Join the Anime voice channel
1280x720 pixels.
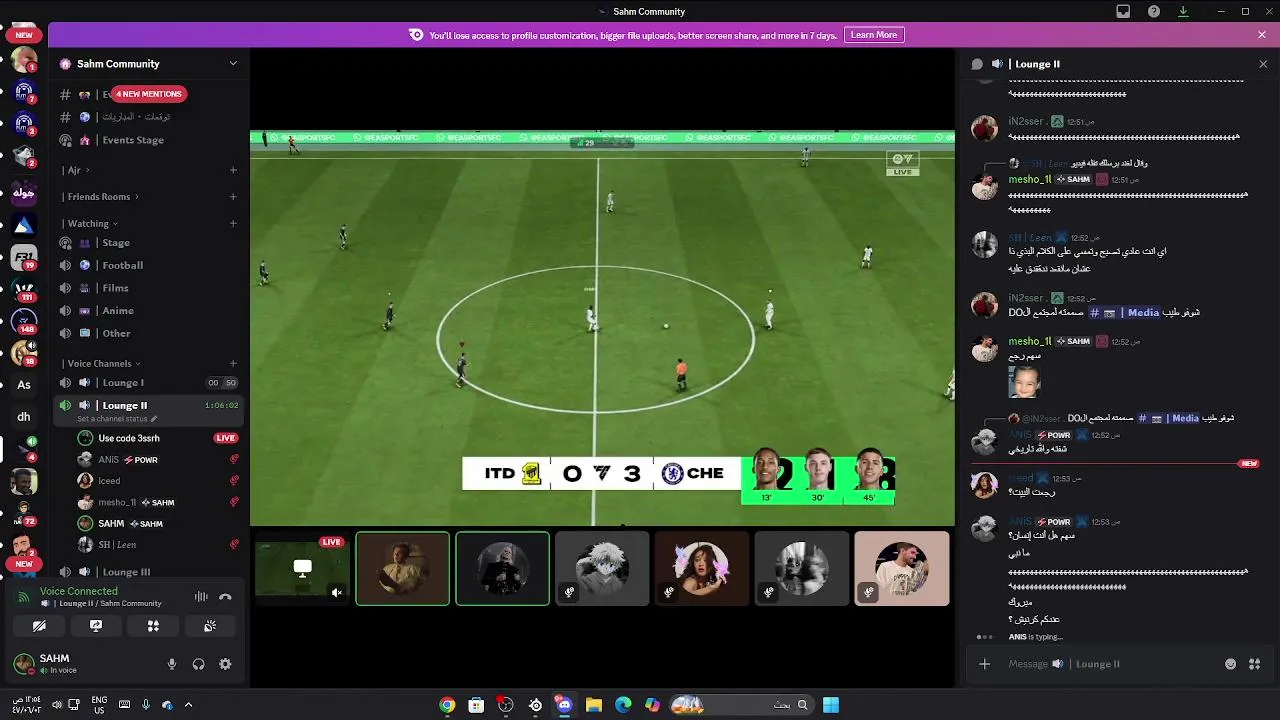pos(148,311)
